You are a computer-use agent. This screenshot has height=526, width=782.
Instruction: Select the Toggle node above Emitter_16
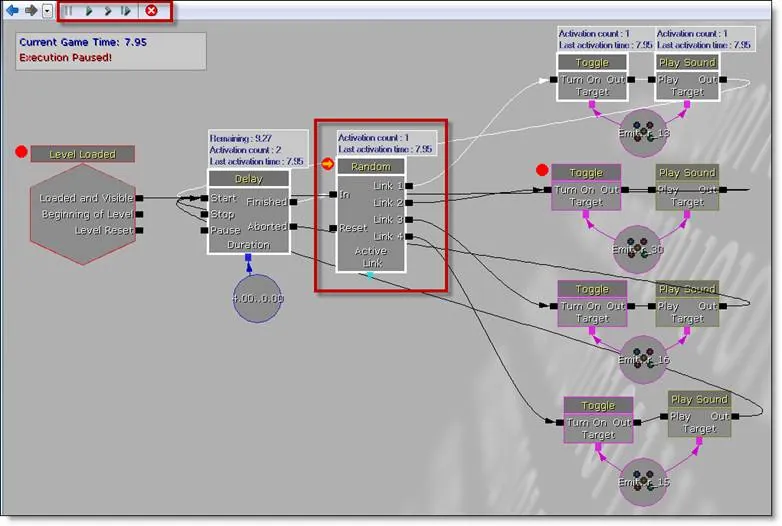coord(592,304)
